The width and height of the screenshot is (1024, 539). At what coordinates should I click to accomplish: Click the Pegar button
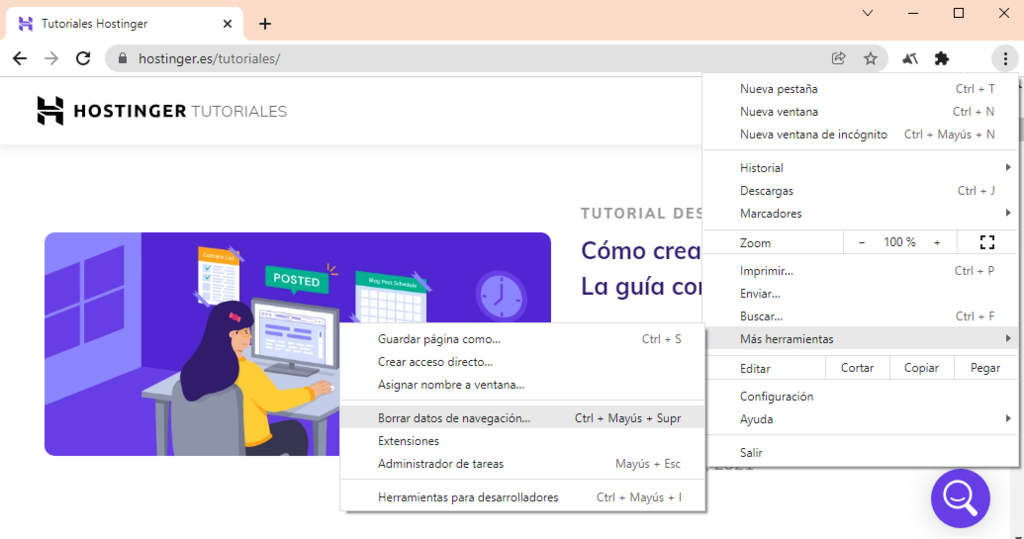point(985,368)
